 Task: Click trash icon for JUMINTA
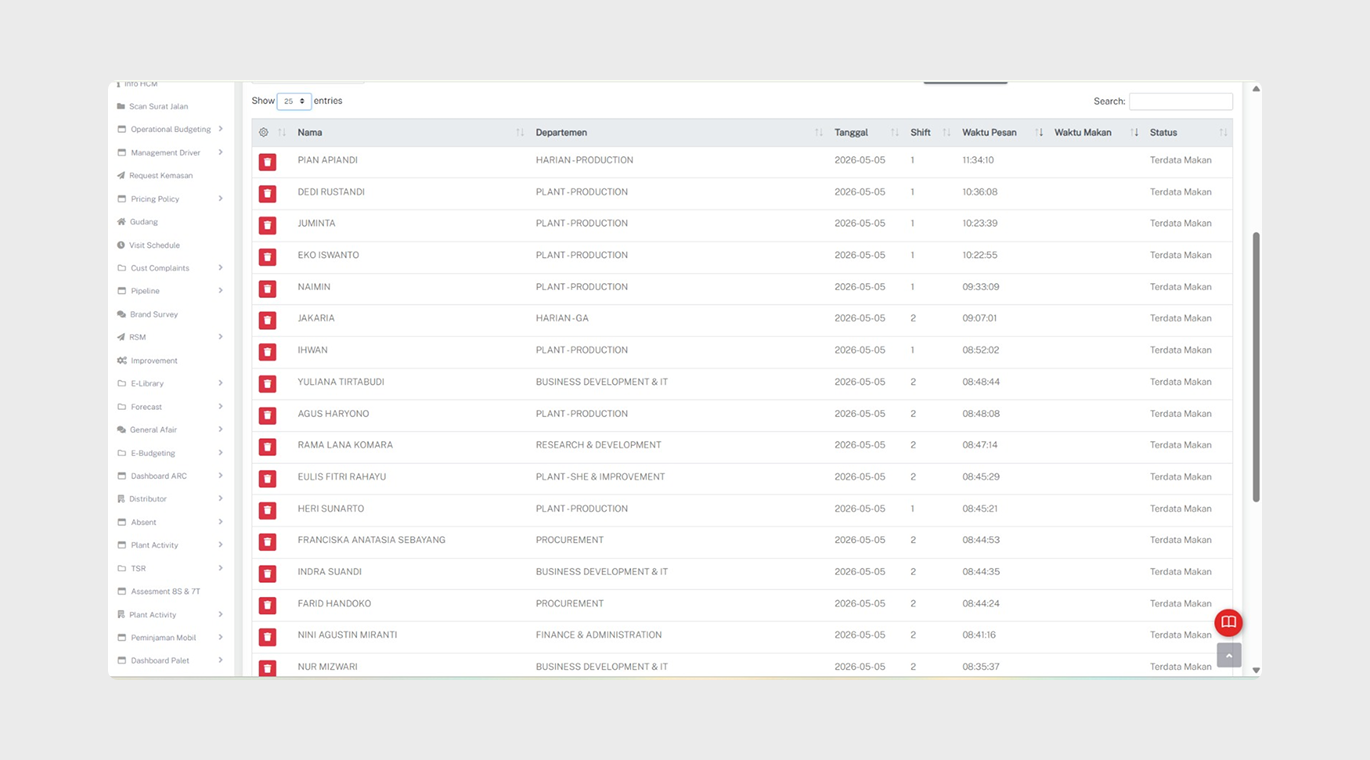point(267,225)
